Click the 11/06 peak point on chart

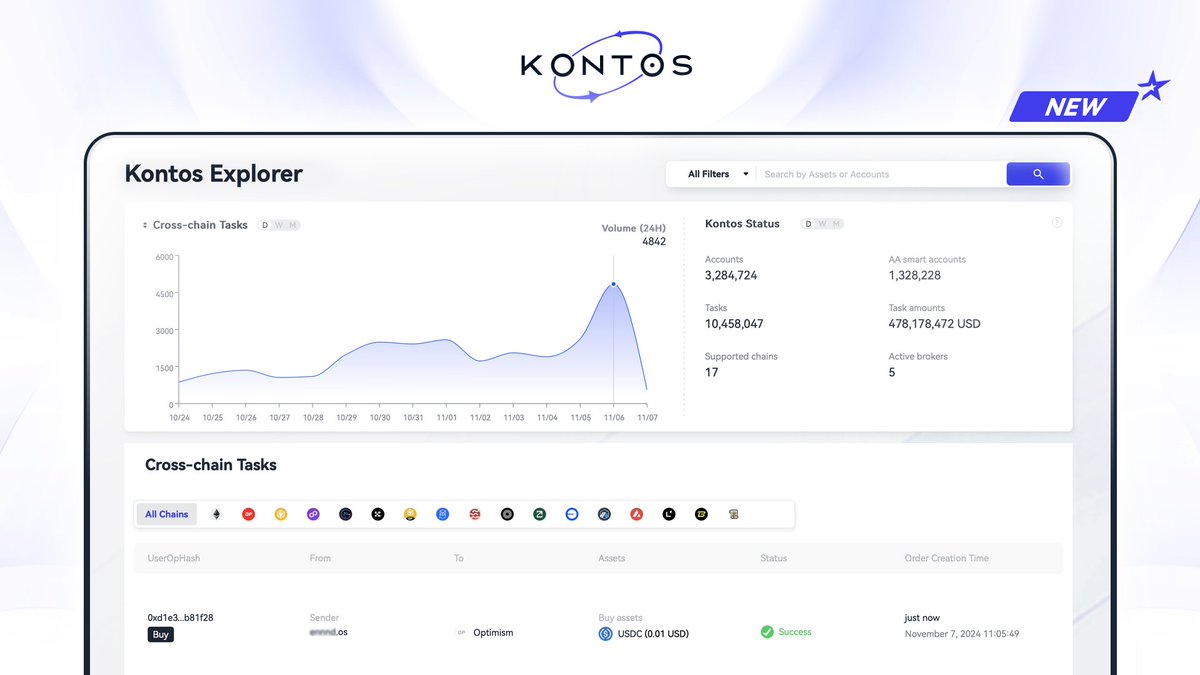click(x=613, y=284)
